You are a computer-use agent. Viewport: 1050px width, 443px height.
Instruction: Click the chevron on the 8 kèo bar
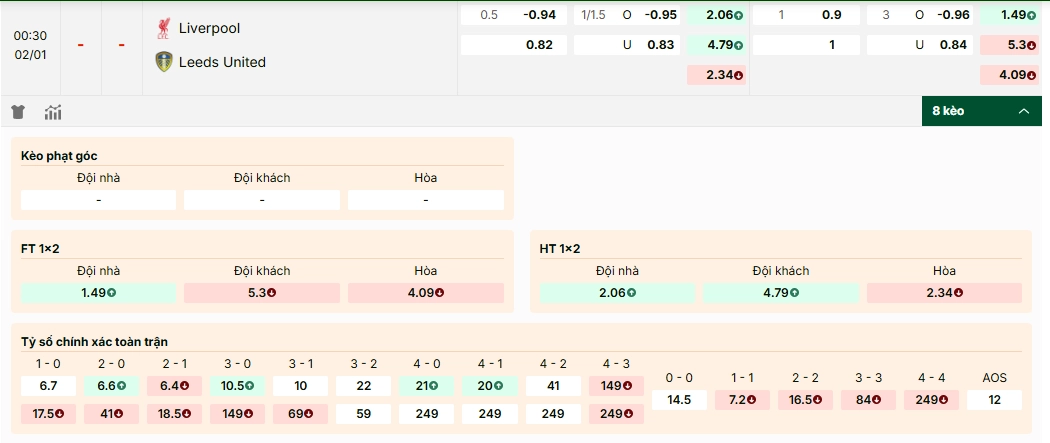pos(1023,111)
